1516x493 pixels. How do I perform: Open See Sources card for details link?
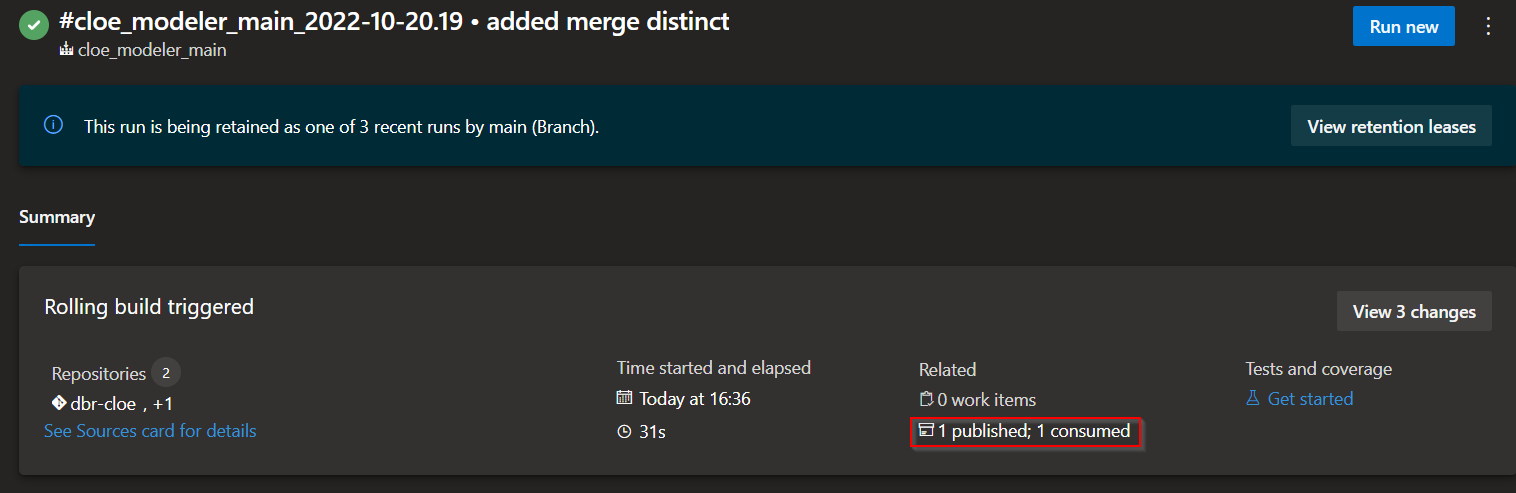pyautogui.click(x=150, y=431)
